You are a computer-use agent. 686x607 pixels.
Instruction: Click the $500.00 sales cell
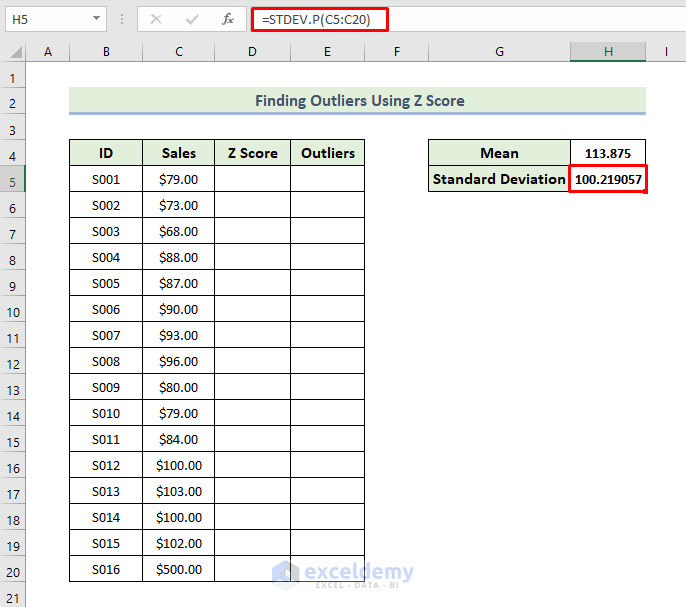[178, 569]
